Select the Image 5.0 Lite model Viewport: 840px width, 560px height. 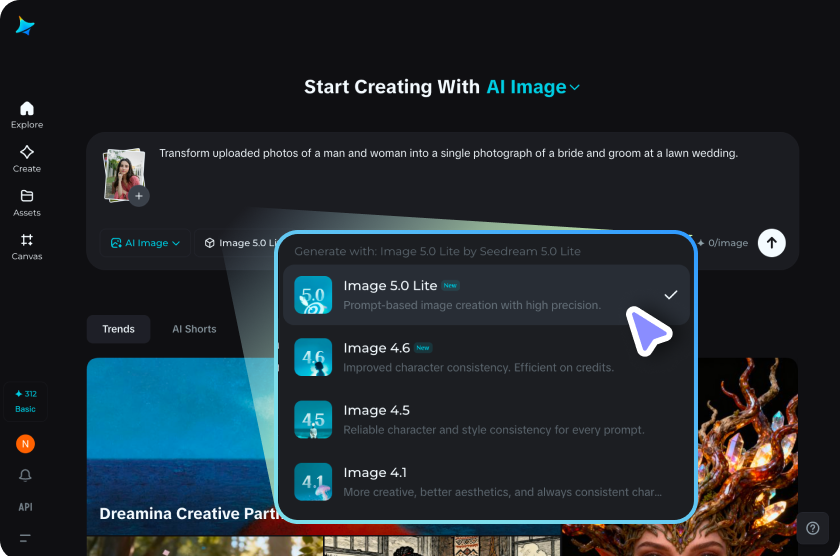coord(486,295)
